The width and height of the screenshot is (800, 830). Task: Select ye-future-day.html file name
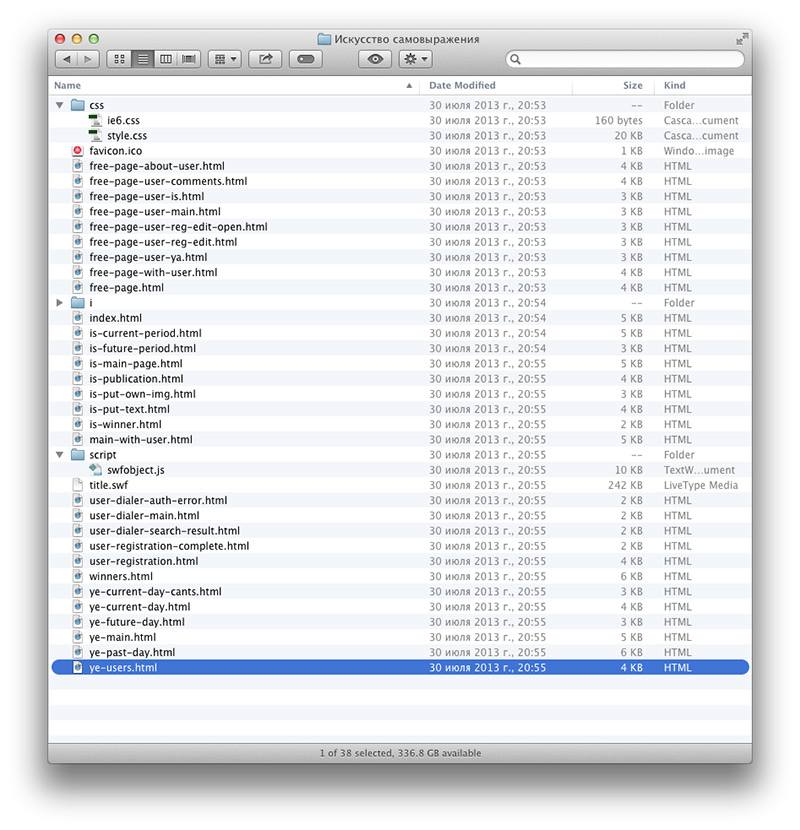(137, 622)
